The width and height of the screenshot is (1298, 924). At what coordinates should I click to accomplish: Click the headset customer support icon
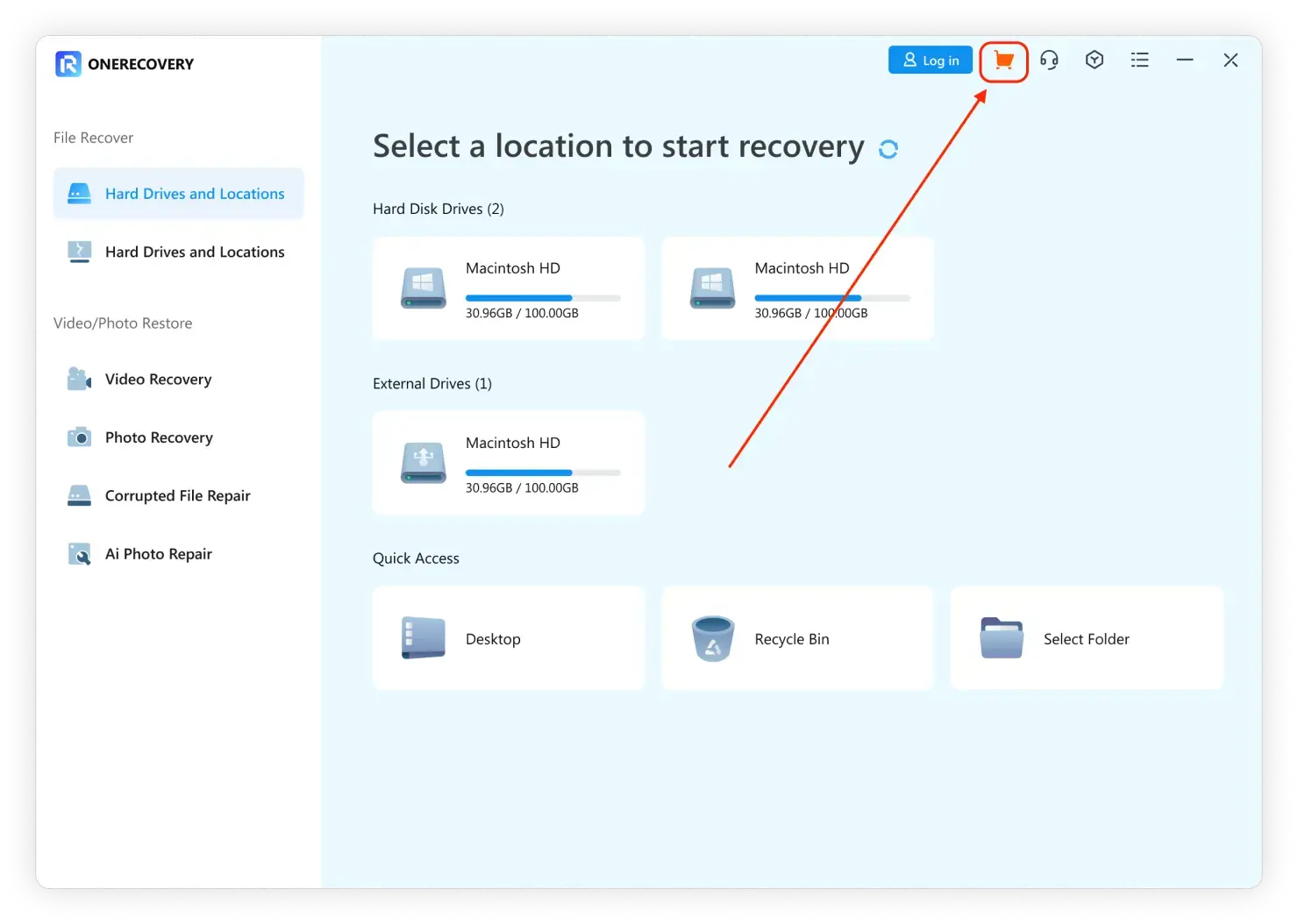(1049, 60)
